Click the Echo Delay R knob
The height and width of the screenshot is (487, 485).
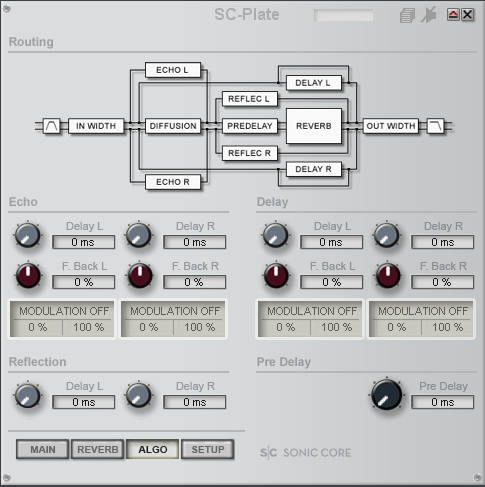(x=139, y=235)
